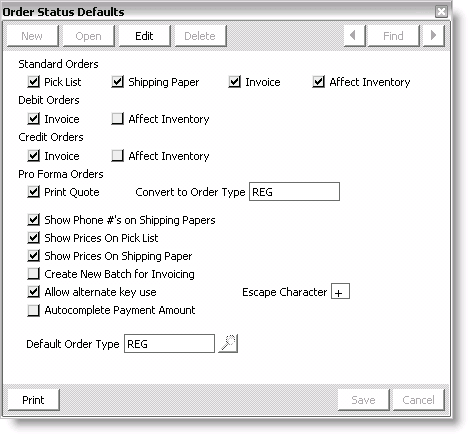Image resolution: width=469 pixels, height=435 pixels.
Task: Click the Cancel button
Action: [x=418, y=400]
